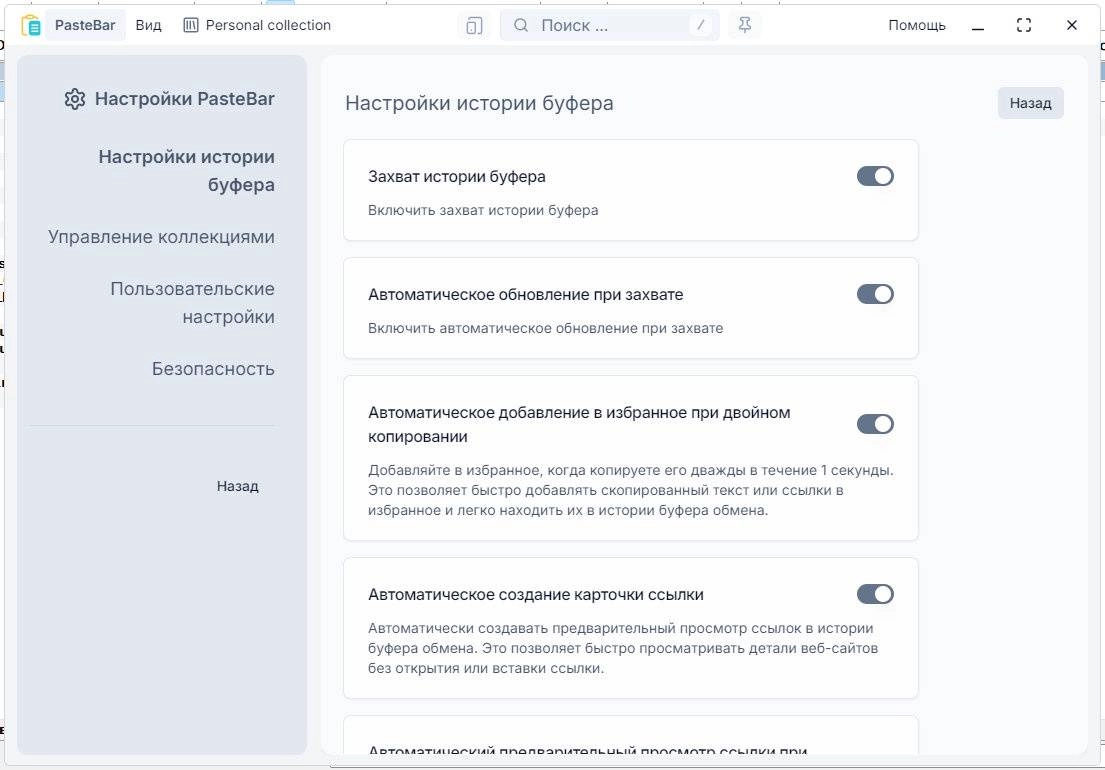This screenshot has width=1105, height=770.
Task: Click the PasteBar clipboard logo icon
Action: click(x=30, y=25)
